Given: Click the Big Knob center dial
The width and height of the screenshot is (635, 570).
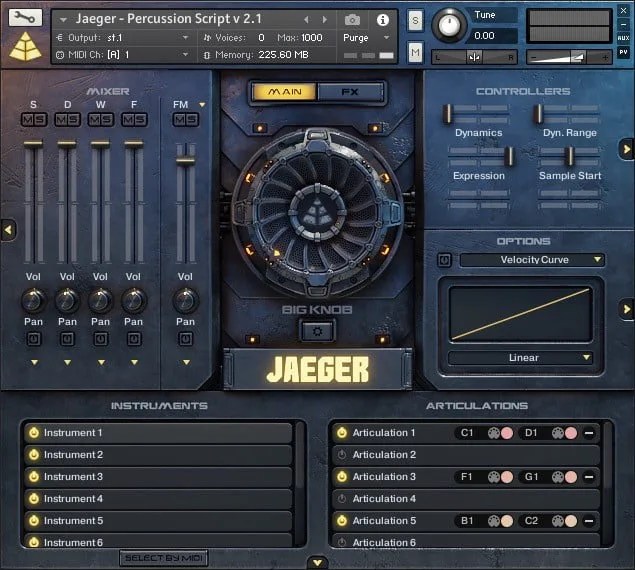Looking at the screenshot, I should point(318,212).
